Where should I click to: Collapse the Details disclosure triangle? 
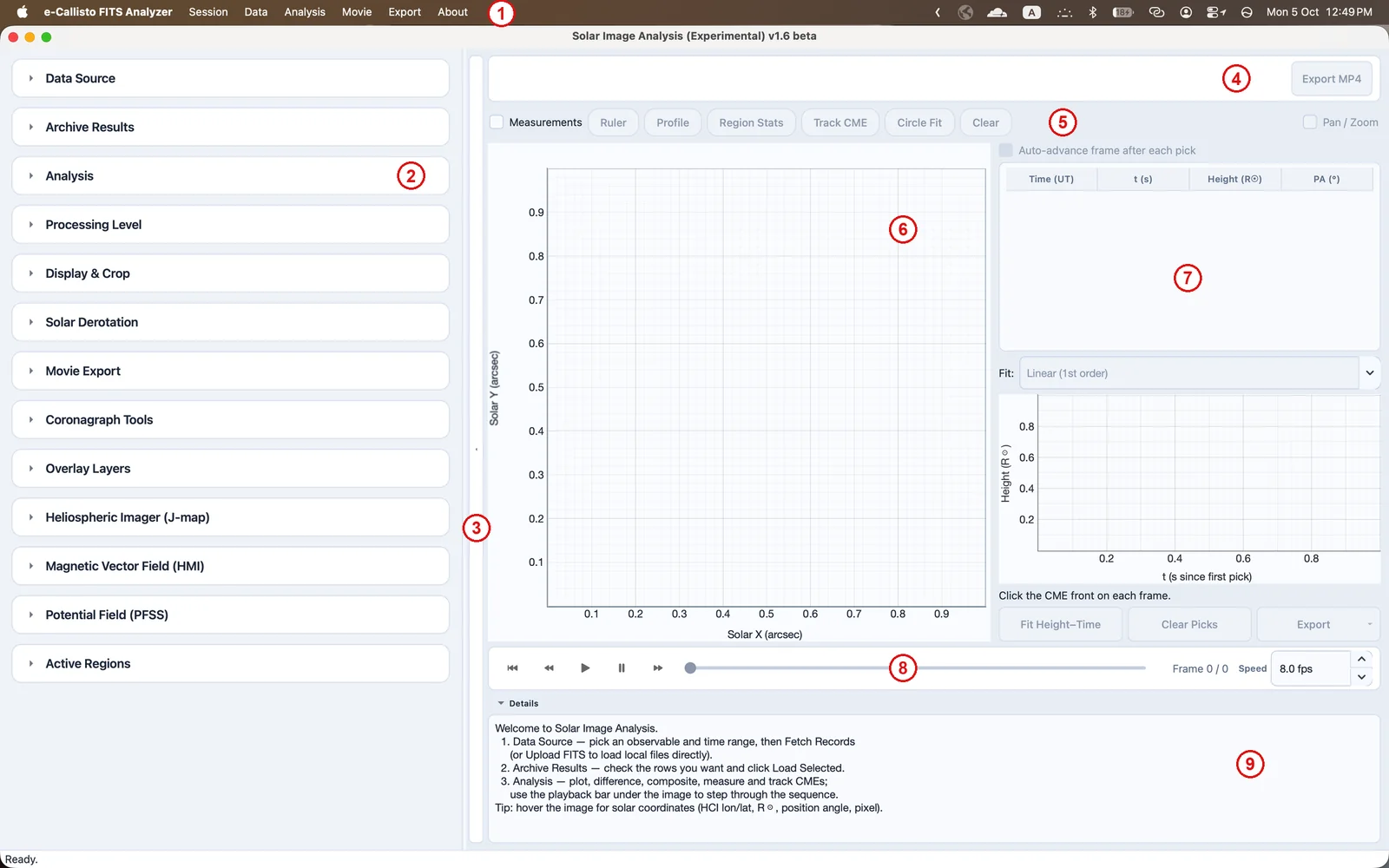tap(501, 703)
